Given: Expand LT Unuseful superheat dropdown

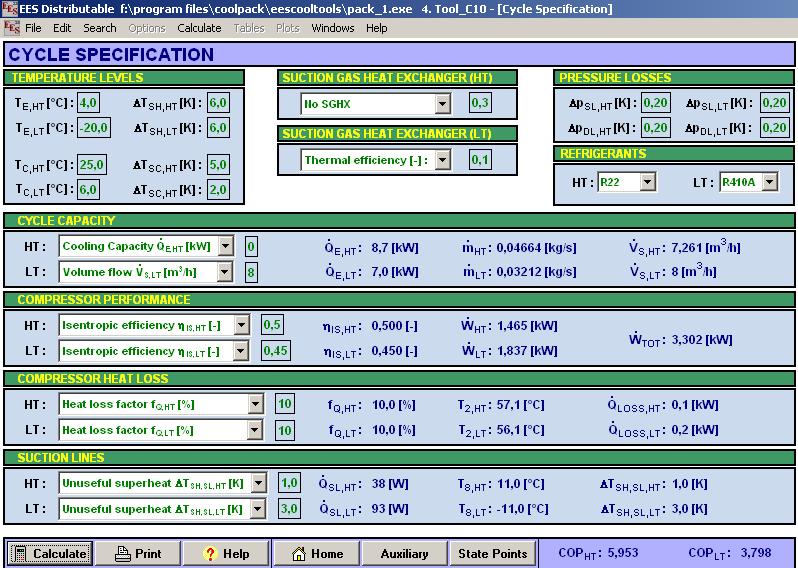Looking at the screenshot, I should (258, 508).
